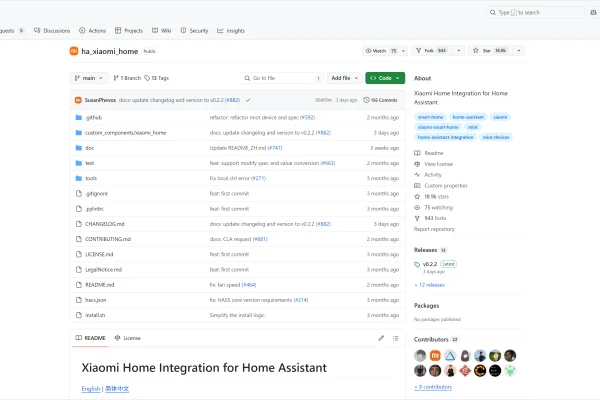Screen dimensions: 600x400
Task: Open the custom_components/xiaomi_home folder icon
Action: tap(79, 133)
